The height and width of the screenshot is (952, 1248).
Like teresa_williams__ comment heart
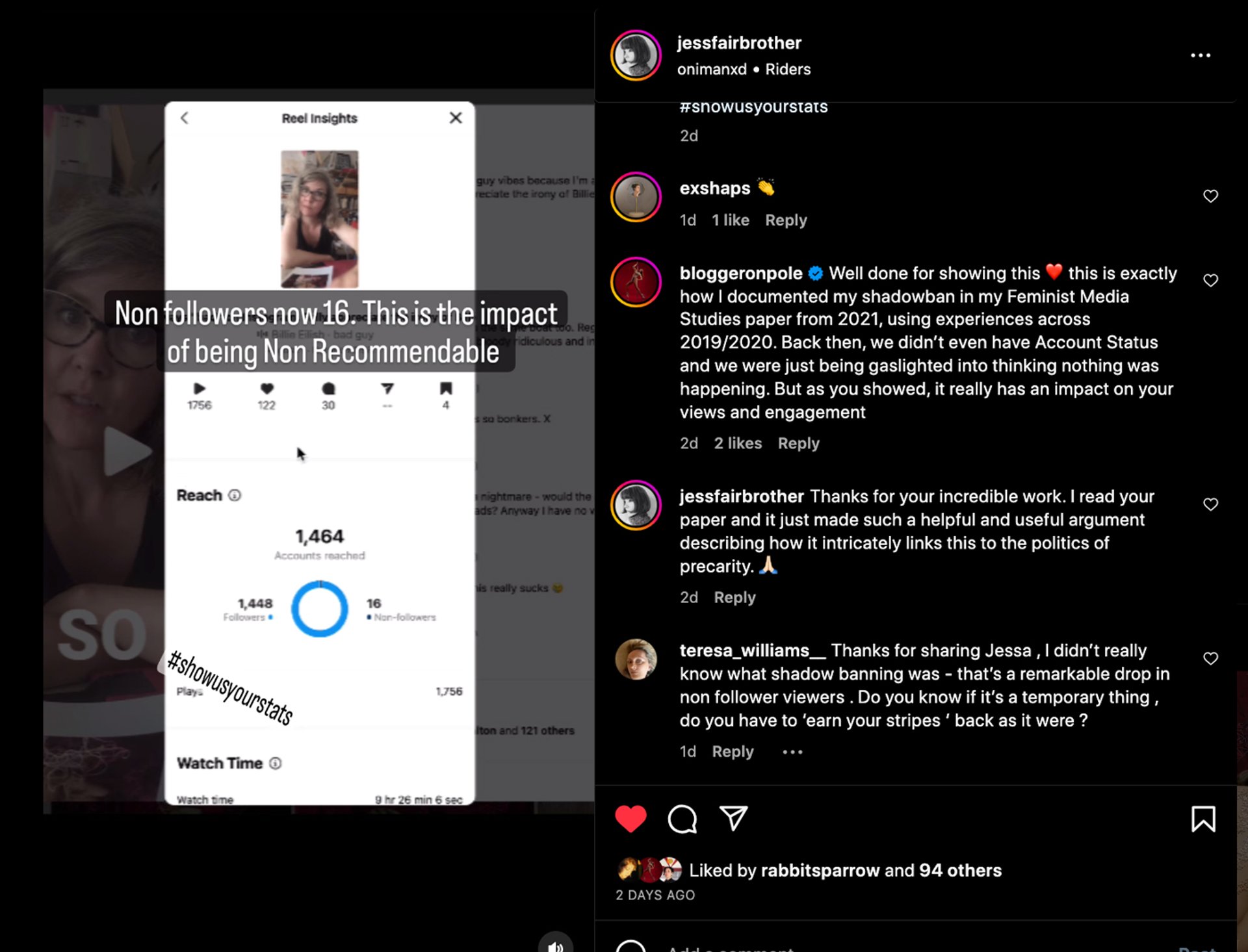click(x=1210, y=658)
